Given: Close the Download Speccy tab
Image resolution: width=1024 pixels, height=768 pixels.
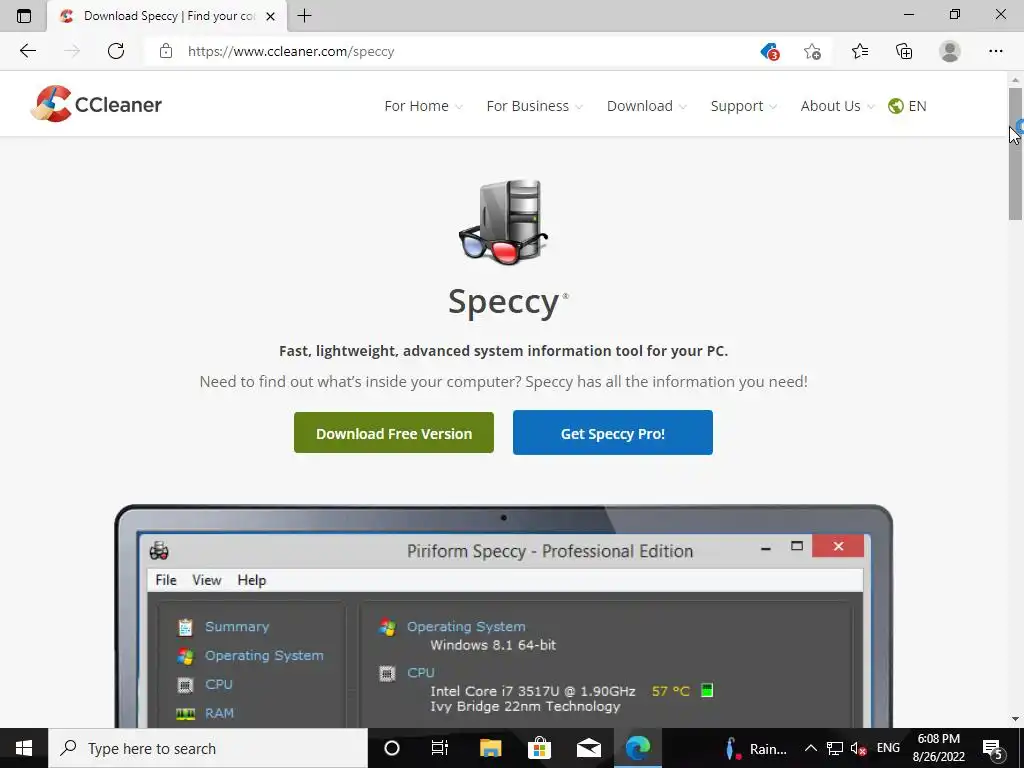Looking at the screenshot, I should pos(270,16).
